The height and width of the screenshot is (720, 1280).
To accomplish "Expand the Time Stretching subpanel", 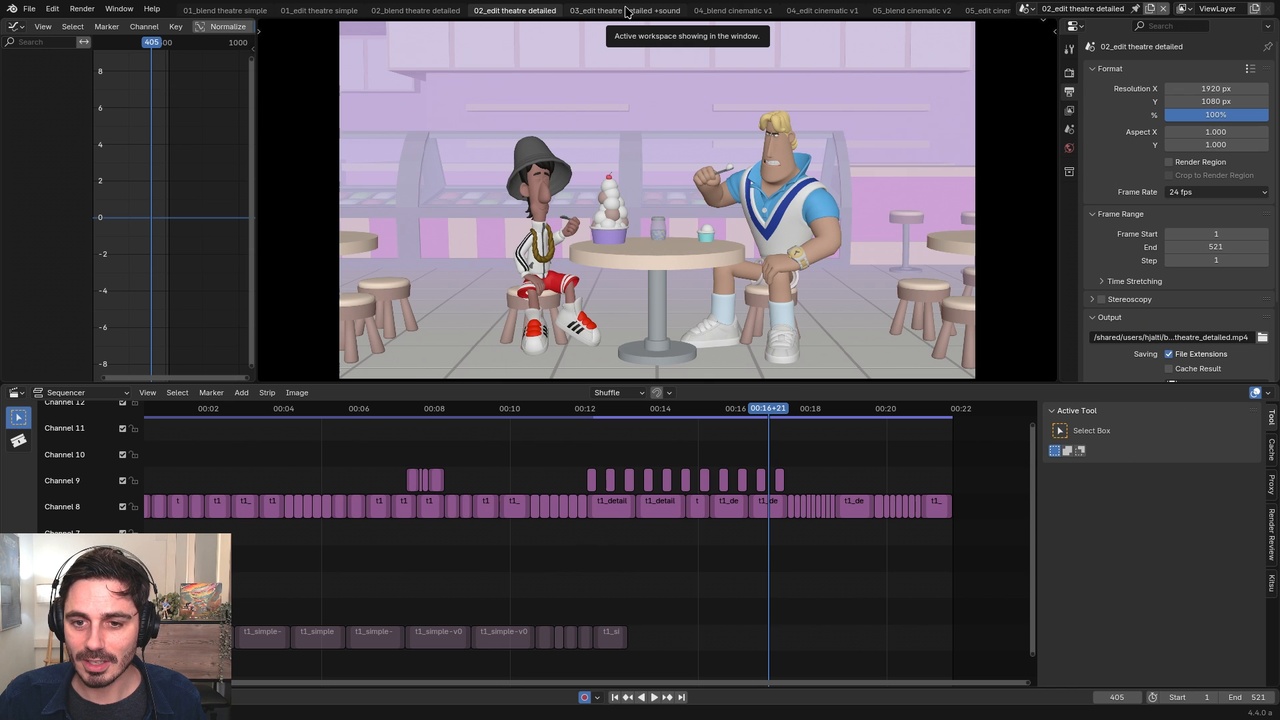I will click(1102, 281).
